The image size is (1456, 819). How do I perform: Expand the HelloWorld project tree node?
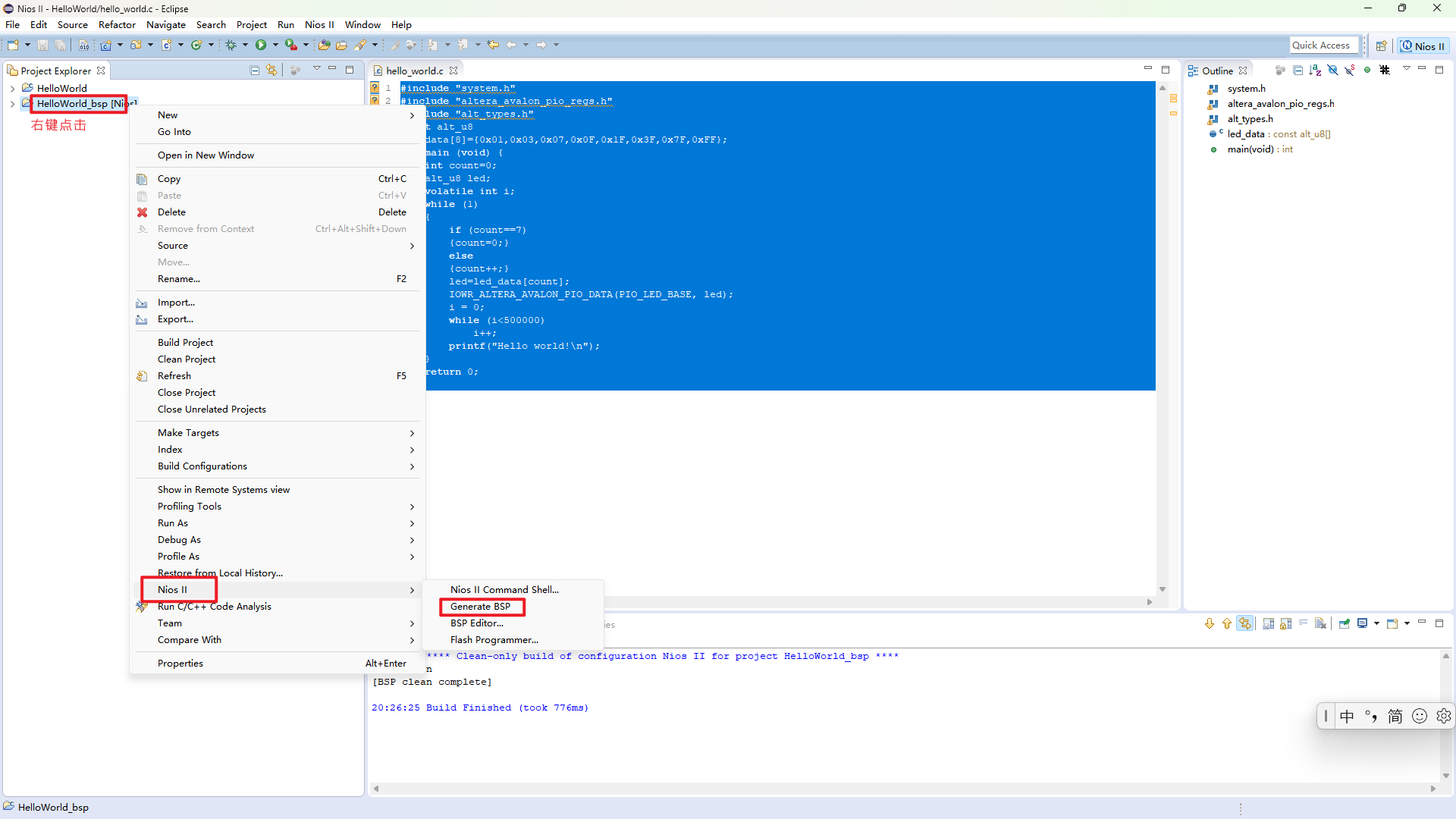(12, 89)
